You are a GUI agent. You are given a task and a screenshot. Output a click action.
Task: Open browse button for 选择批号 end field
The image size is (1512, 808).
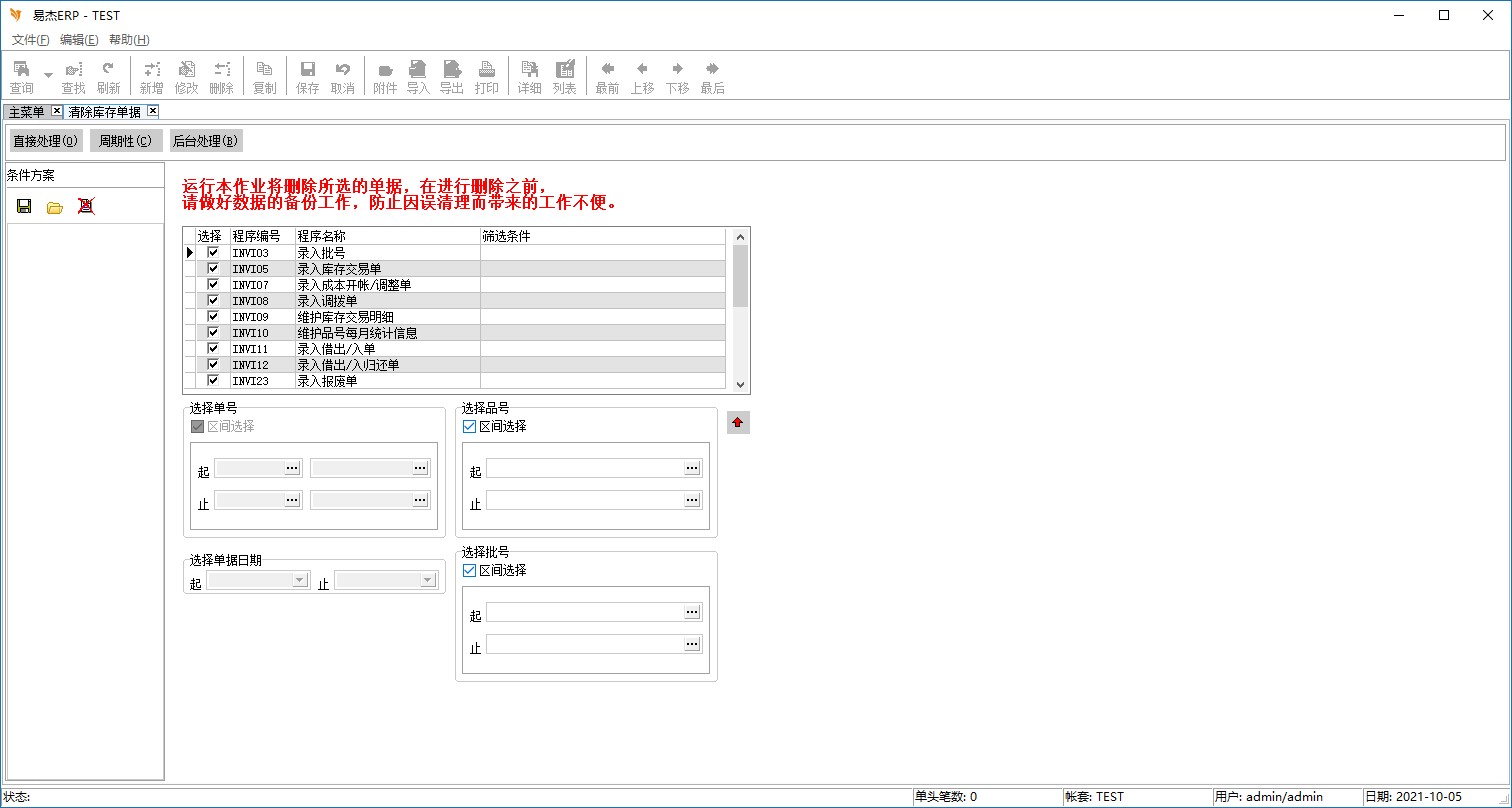click(x=692, y=645)
